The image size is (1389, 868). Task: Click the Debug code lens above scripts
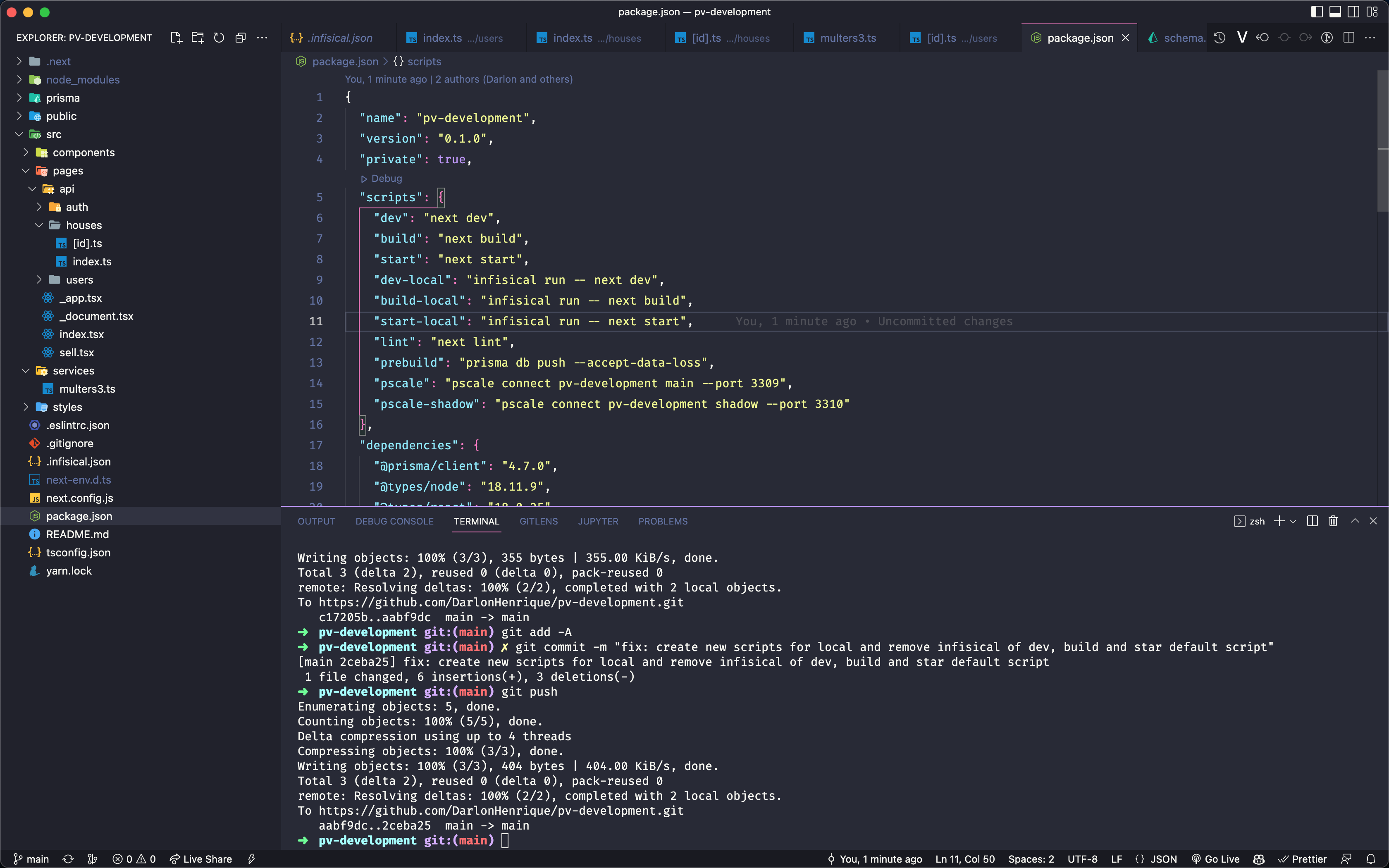[386, 179]
